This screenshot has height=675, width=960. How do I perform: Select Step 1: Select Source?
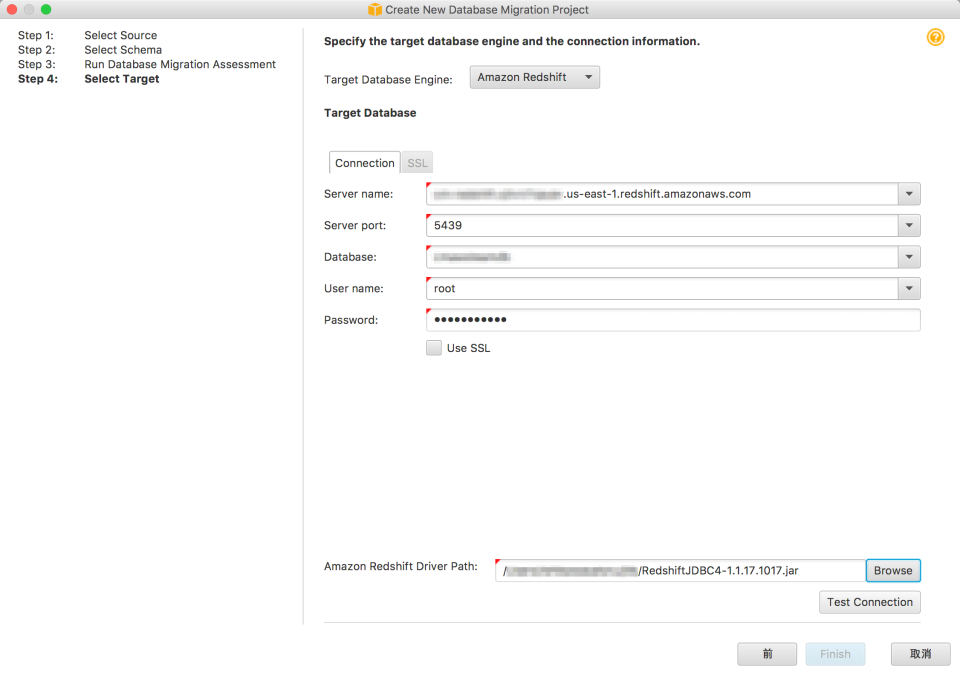click(120, 35)
